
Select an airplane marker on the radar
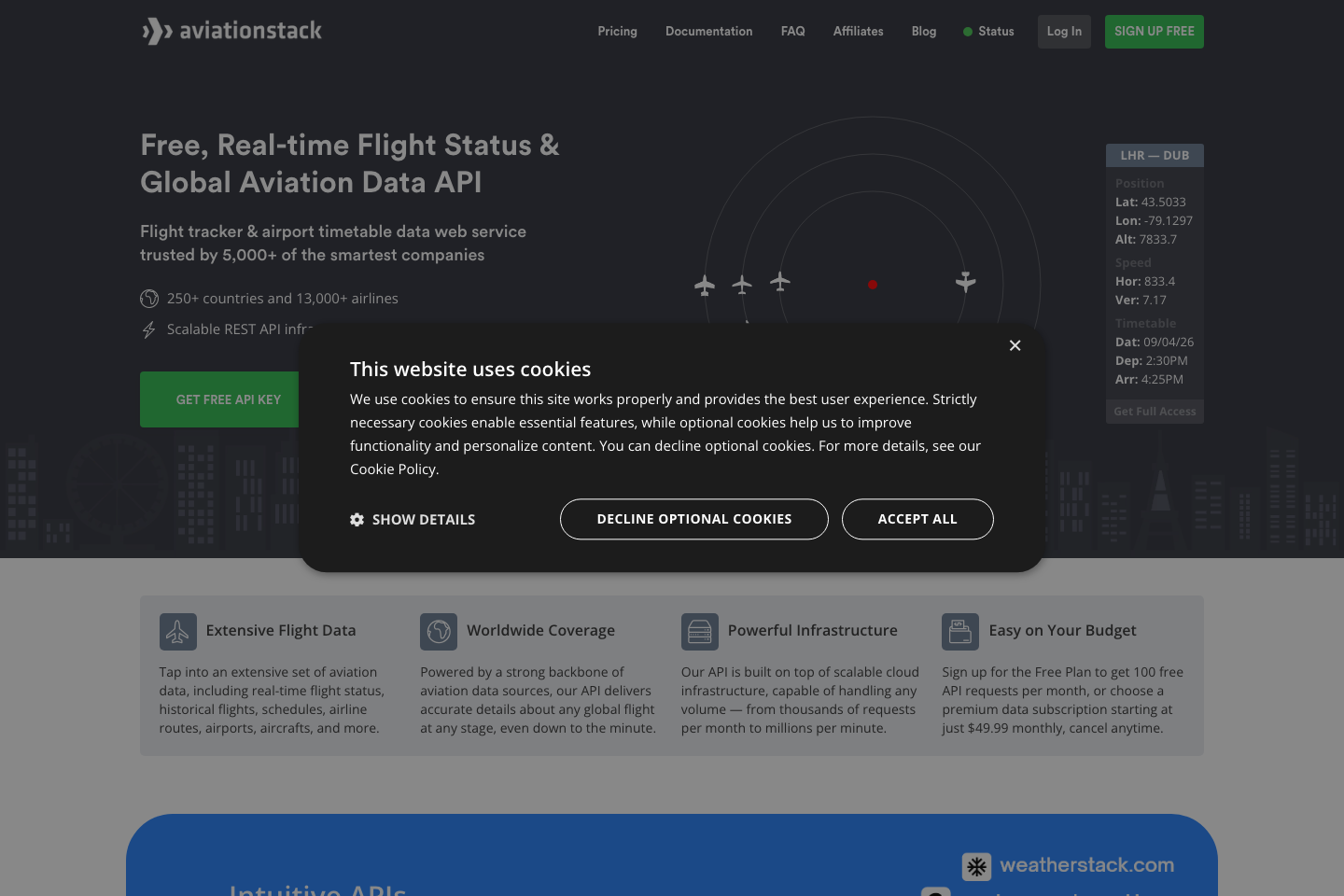coord(705,285)
